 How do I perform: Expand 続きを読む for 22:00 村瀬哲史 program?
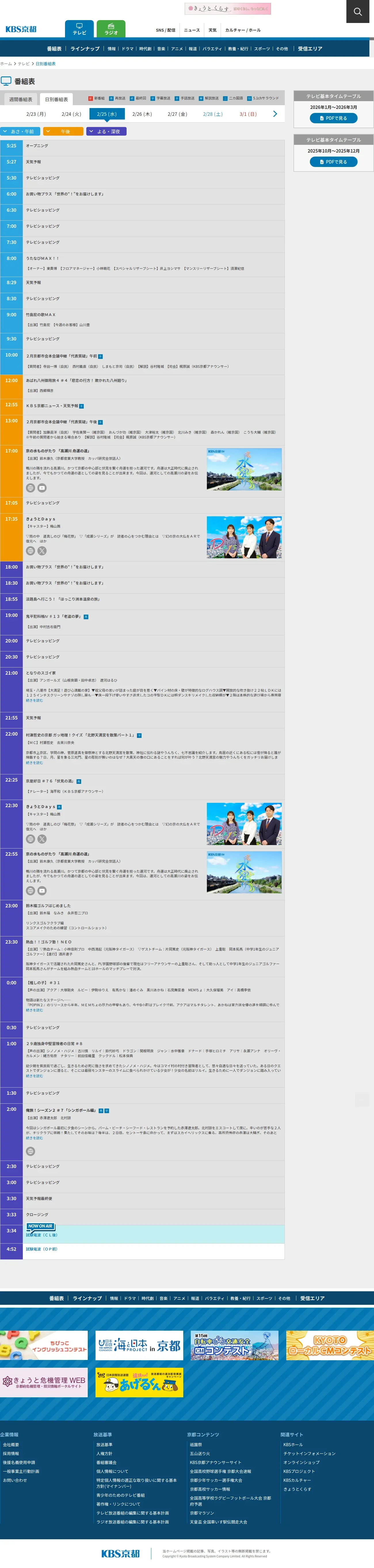click(34, 763)
